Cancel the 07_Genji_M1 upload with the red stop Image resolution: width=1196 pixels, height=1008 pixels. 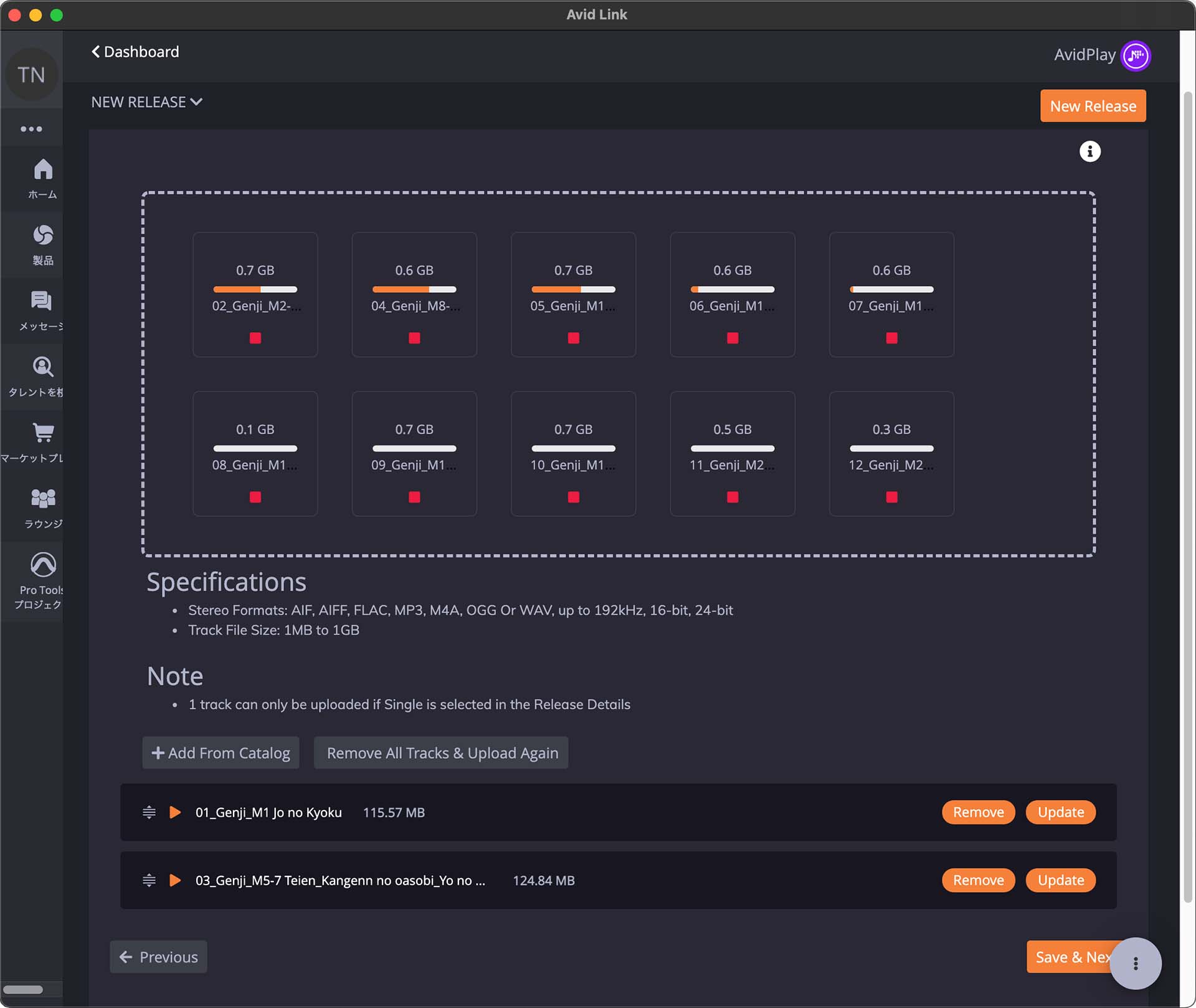click(x=891, y=338)
